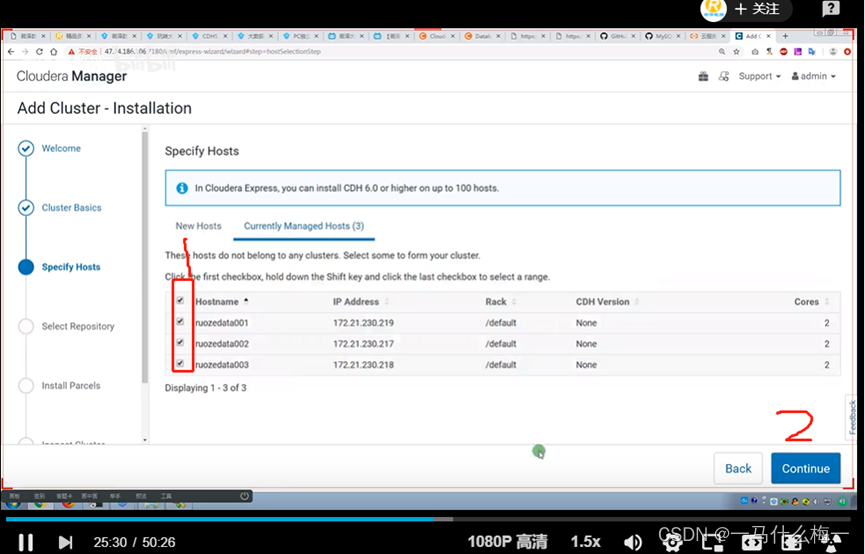
Task: Bookmark the page with the star icon
Action: click(x=736, y=51)
